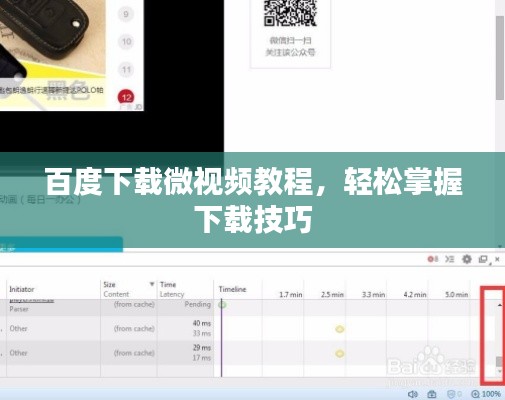Open the 100% zoom control
Image resolution: width=505 pixels, height=400 pixels.
coord(486,394)
